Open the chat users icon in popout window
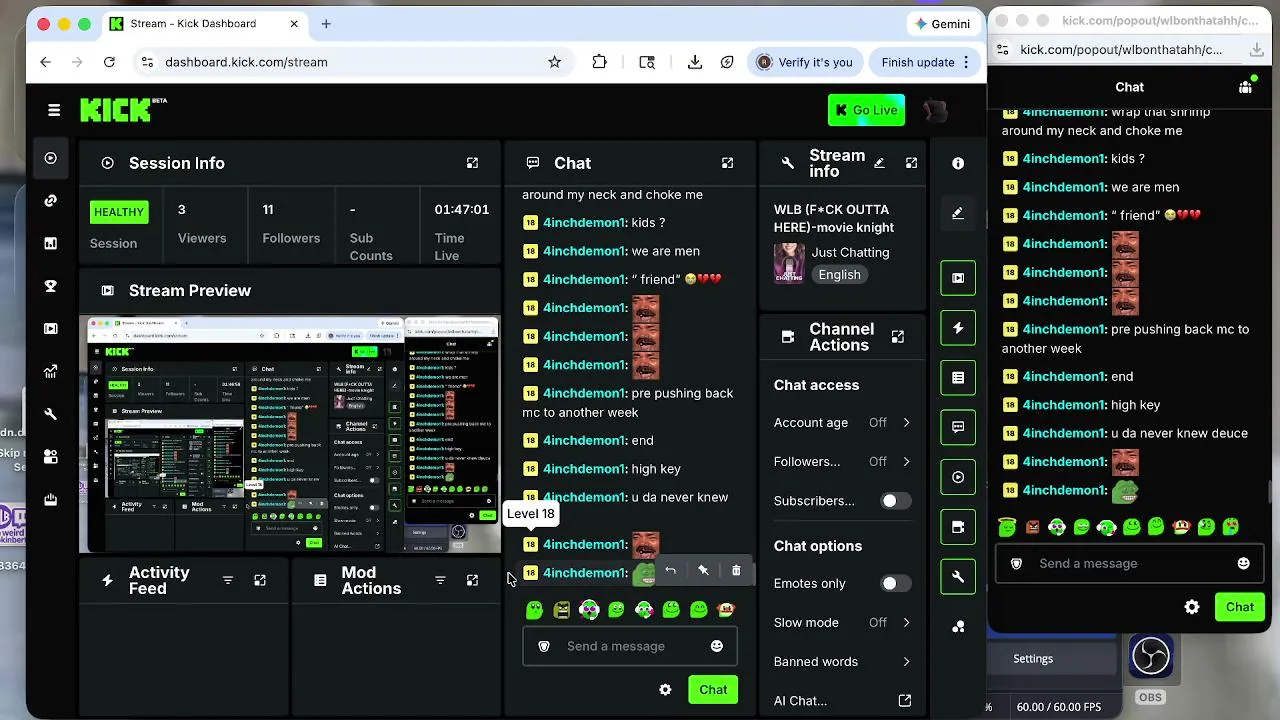This screenshot has width=1280, height=720. (1245, 87)
